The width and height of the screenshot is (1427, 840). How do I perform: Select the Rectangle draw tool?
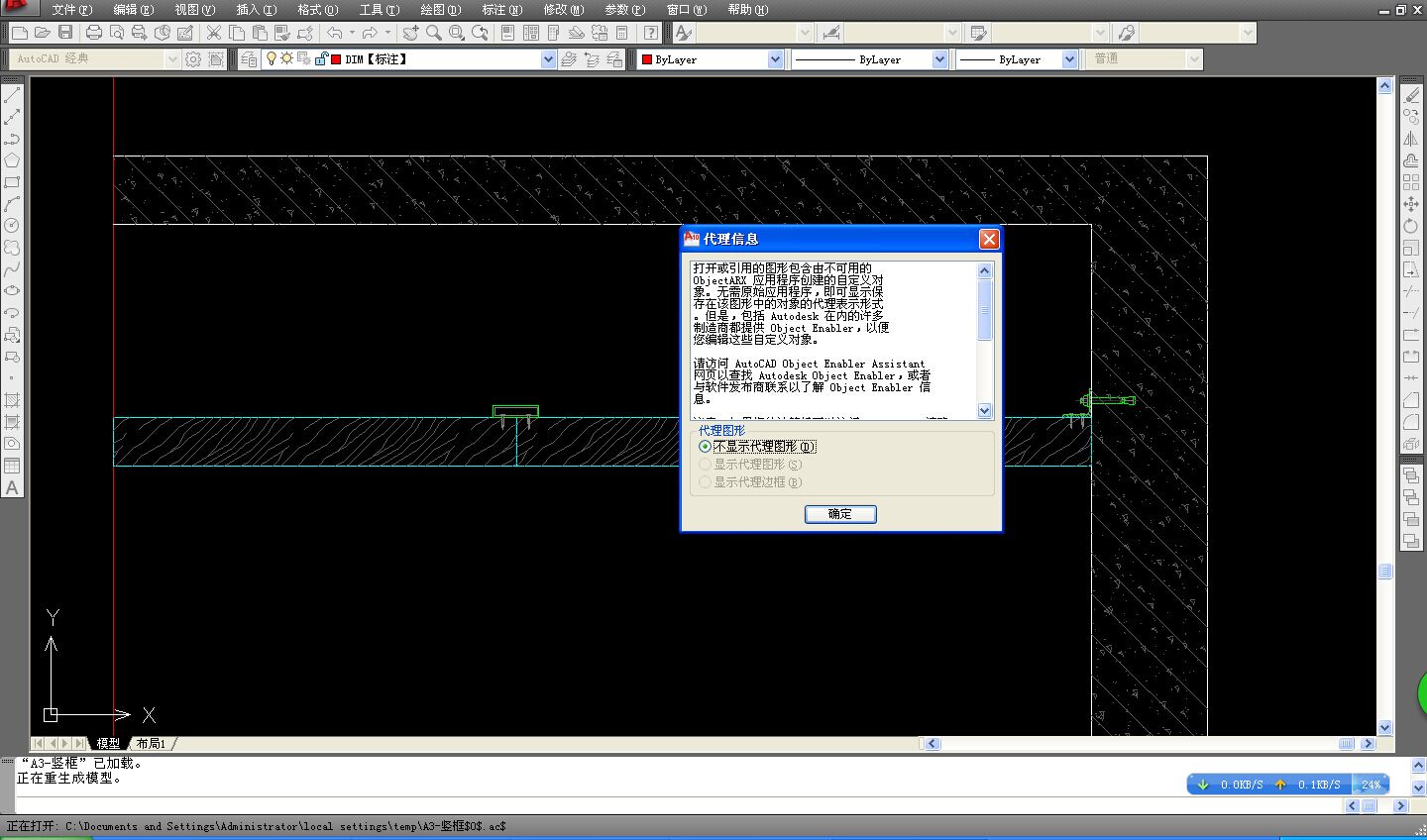pos(12,182)
